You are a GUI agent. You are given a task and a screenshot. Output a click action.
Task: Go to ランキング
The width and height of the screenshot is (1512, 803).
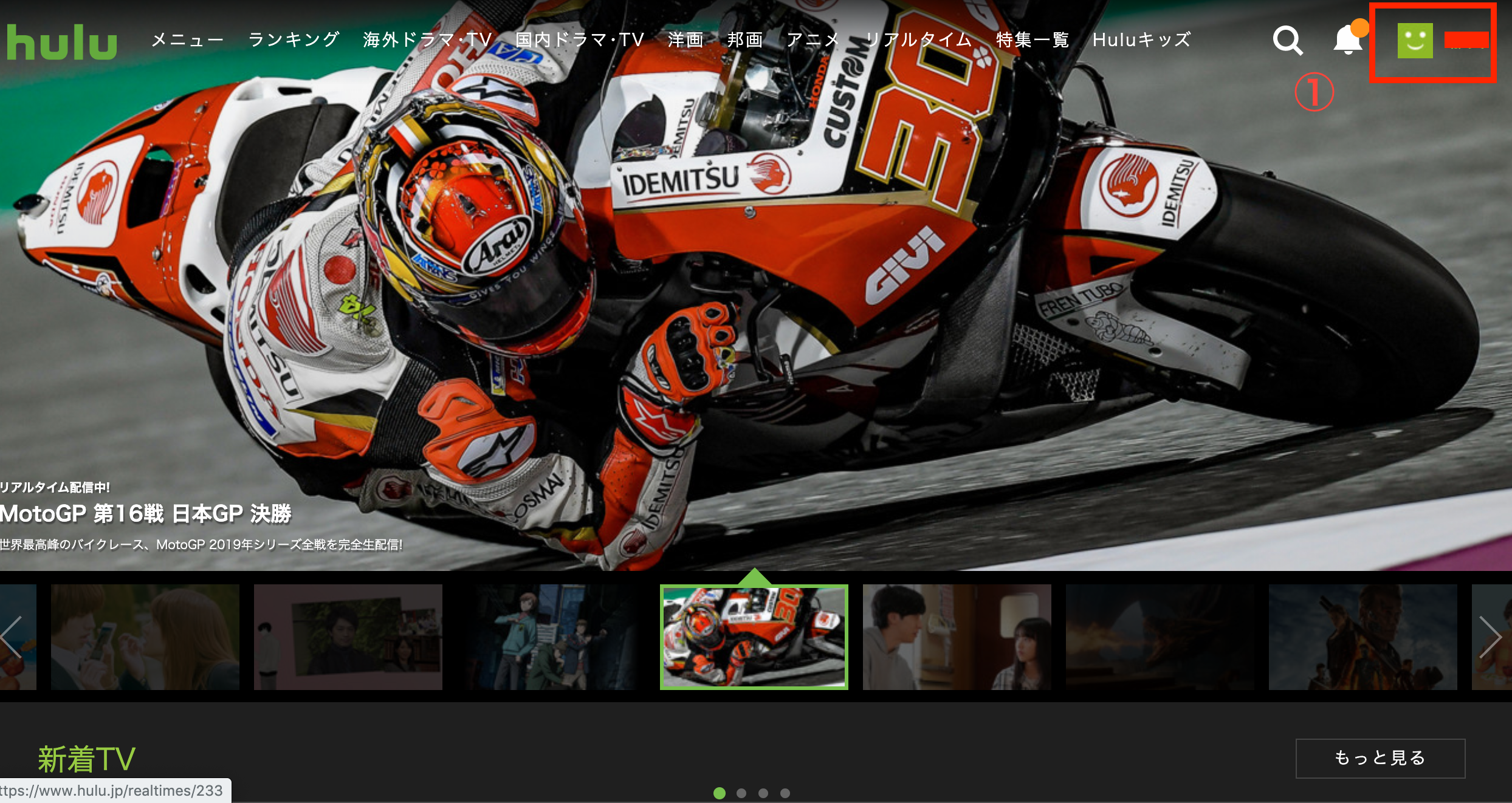[294, 40]
